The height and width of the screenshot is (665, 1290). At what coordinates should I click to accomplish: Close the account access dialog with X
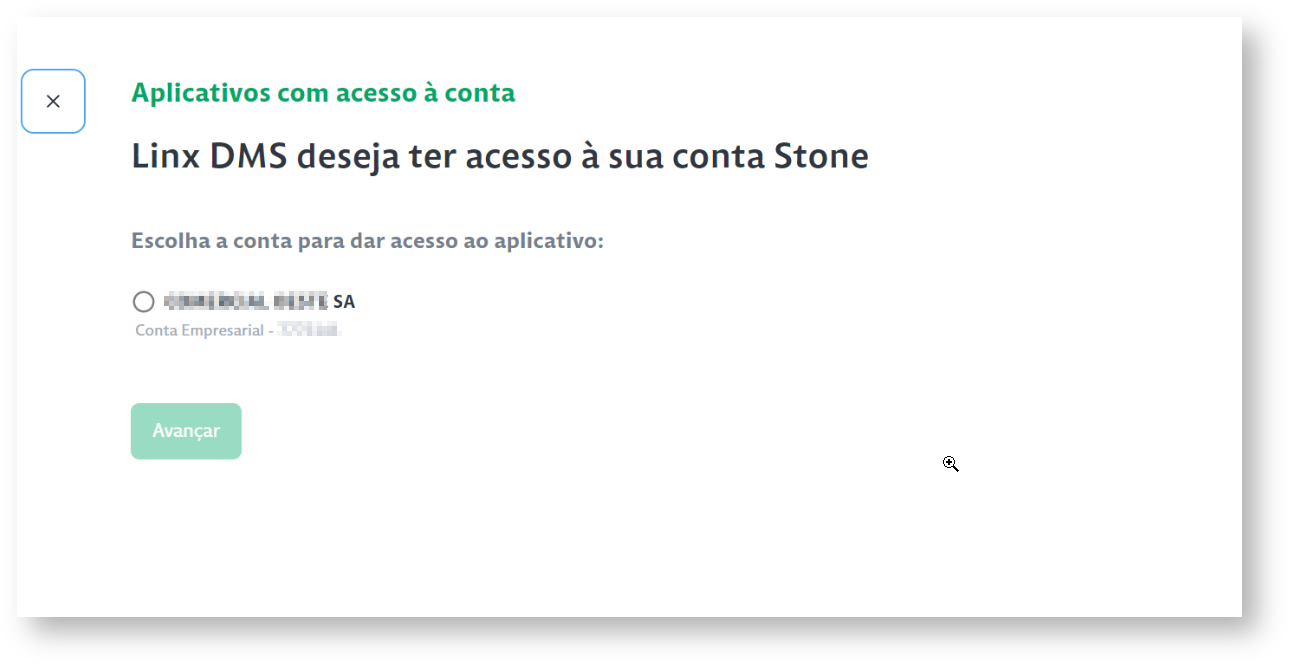tap(53, 101)
